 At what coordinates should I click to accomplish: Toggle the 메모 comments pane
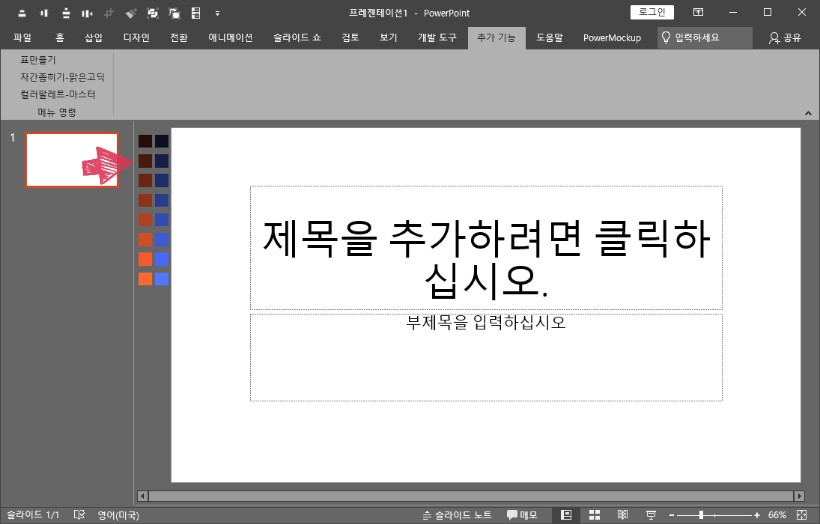pos(522,515)
